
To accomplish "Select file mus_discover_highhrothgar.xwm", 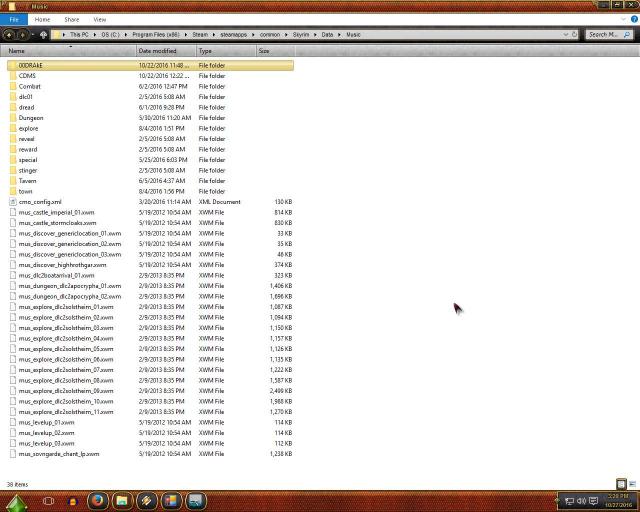I will pyautogui.click(x=62, y=265).
